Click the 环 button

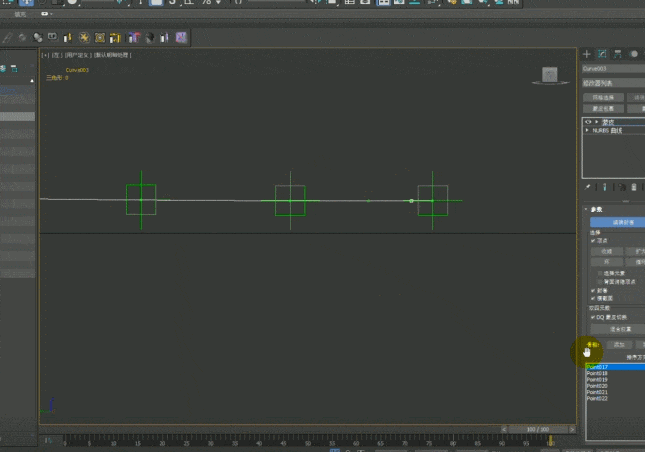[606, 262]
